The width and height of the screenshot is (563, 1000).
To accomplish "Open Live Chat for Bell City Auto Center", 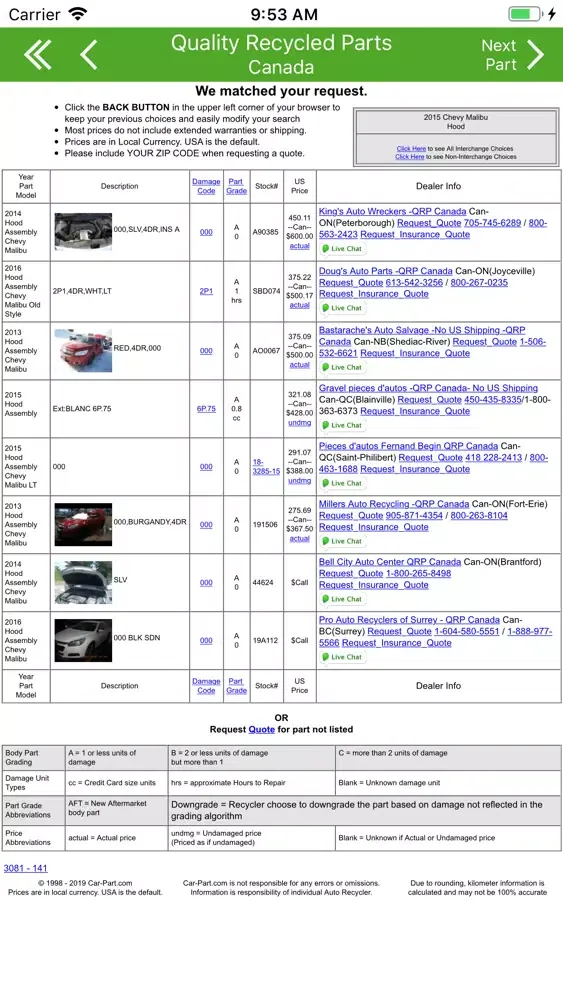I will (x=342, y=599).
